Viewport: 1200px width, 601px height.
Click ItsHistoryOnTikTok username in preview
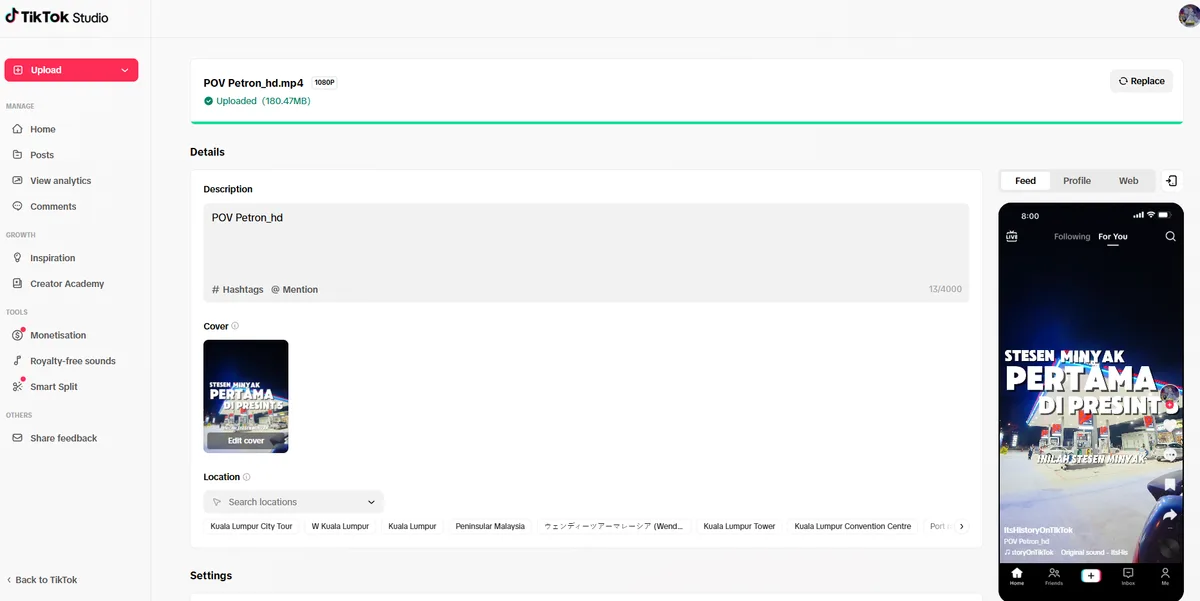[x=1038, y=530]
